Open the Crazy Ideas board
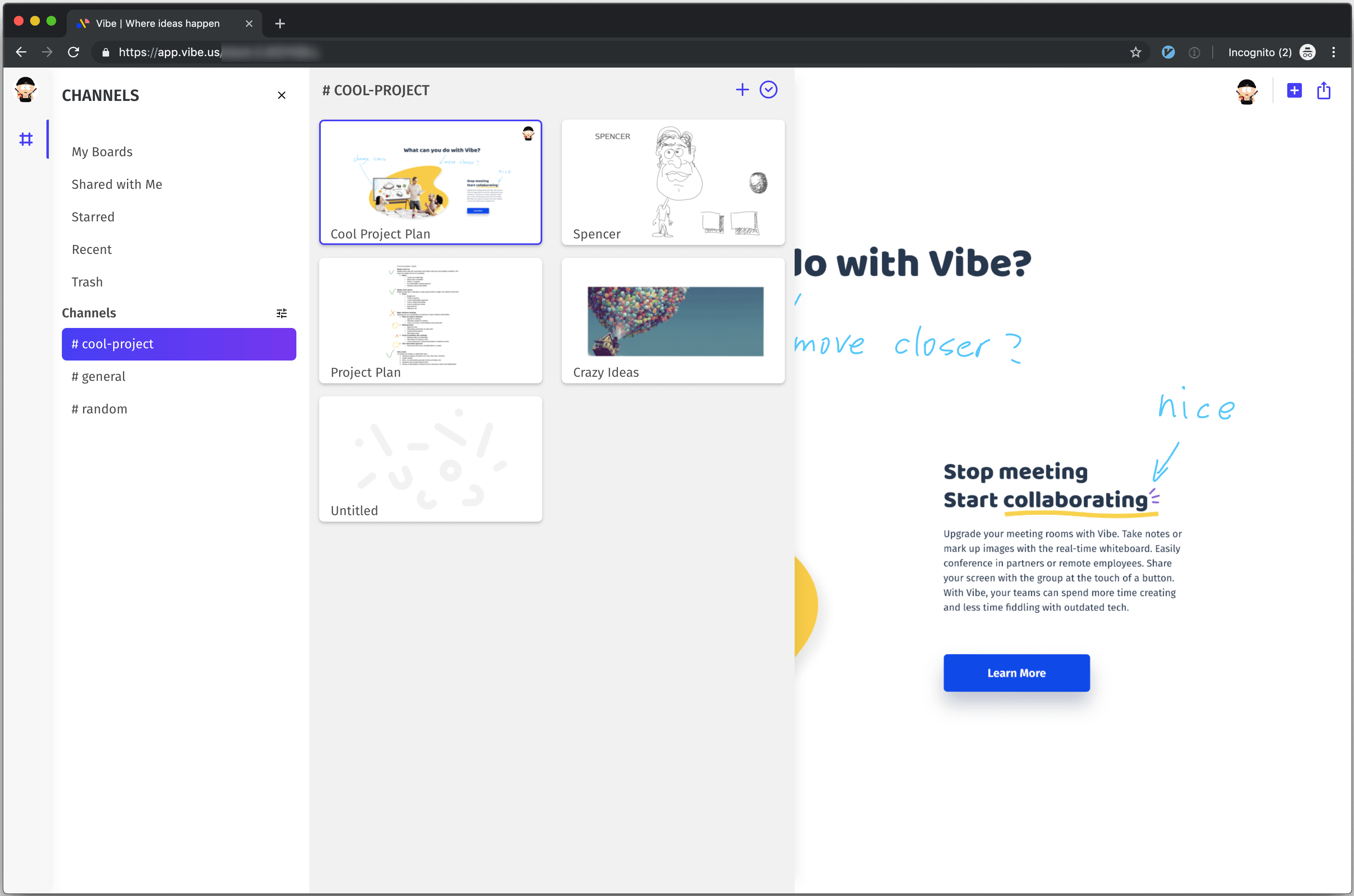The height and width of the screenshot is (896, 1354). click(673, 320)
